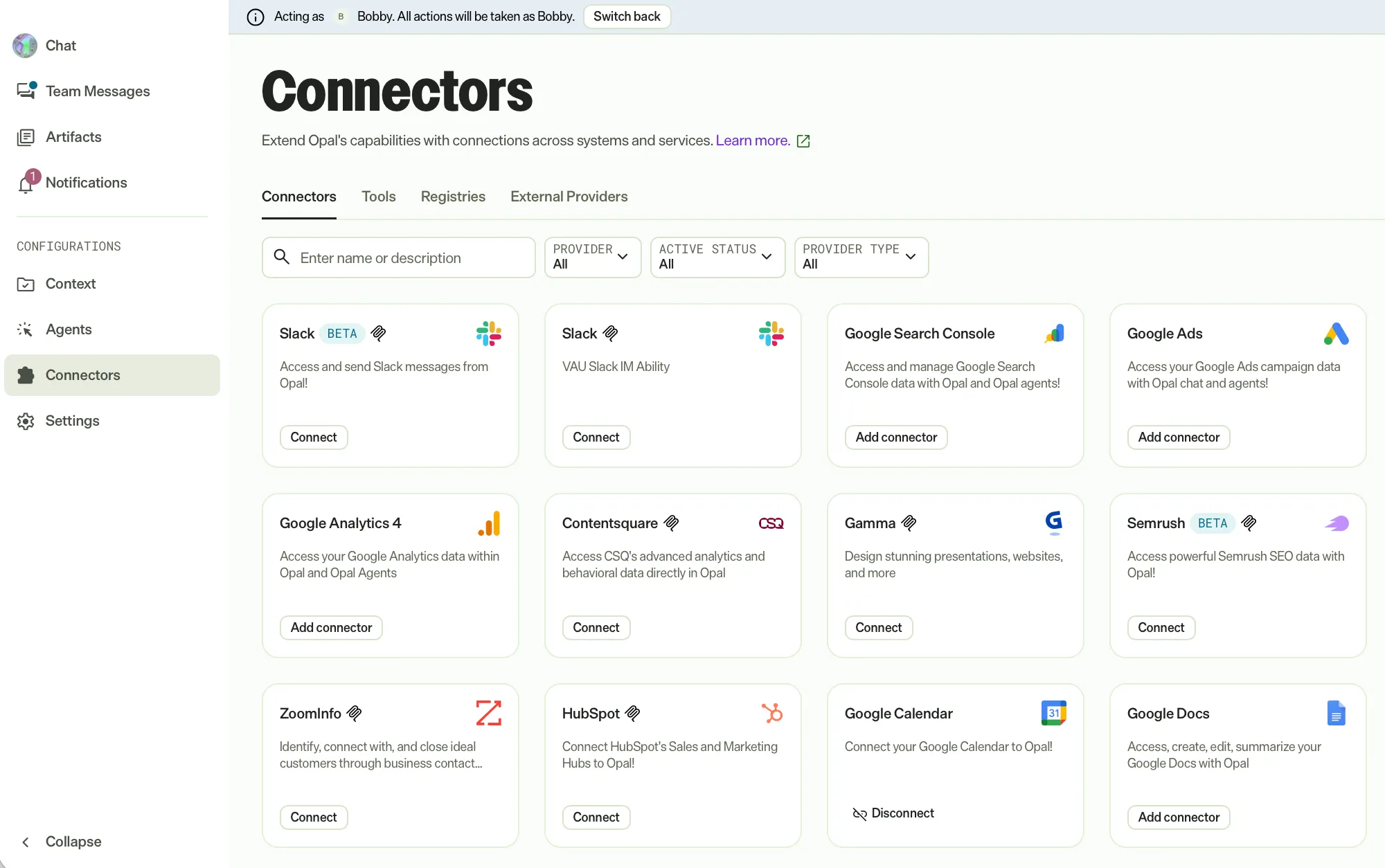The image size is (1385, 868).
Task: Click the Google Calendar logo icon
Action: coord(1054,713)
